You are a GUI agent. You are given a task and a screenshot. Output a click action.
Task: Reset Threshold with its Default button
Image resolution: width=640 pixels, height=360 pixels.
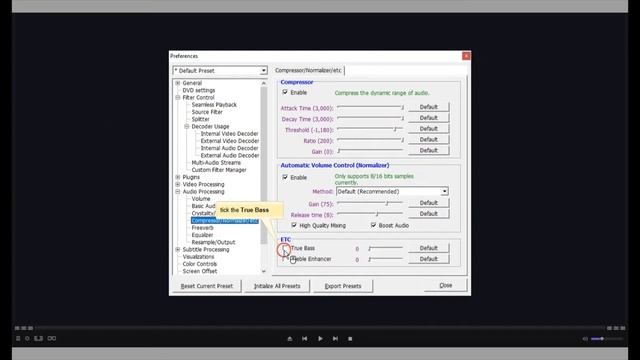[x=429, y=129]
